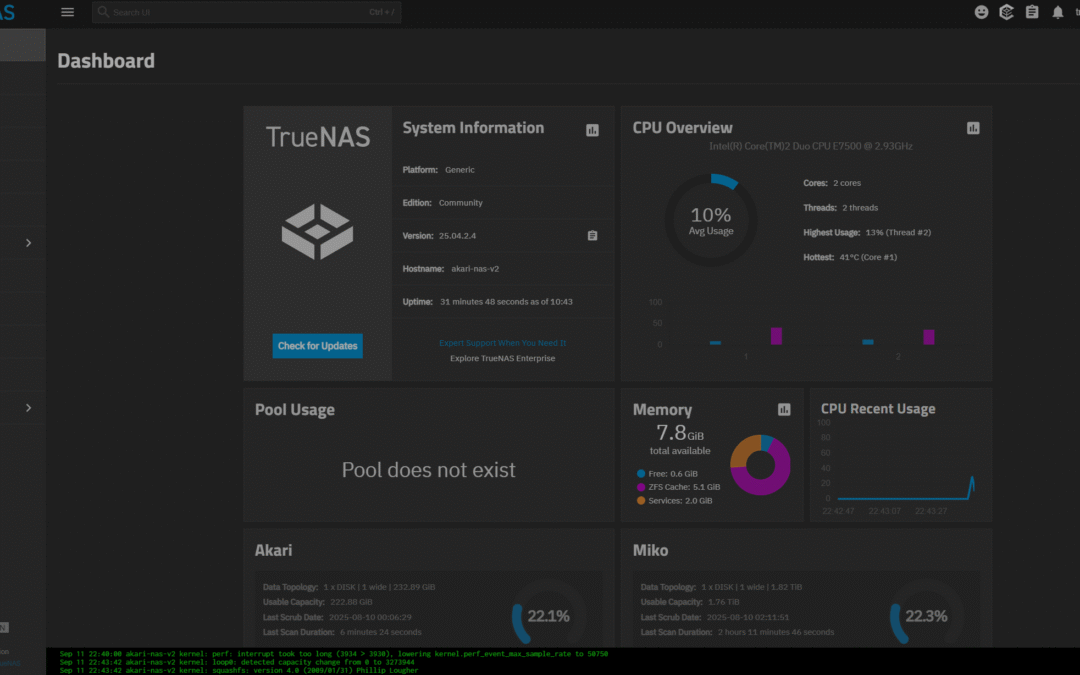Click the thread 2 purple CPU bar
The image size is (1080, 675).
point(928,337)
